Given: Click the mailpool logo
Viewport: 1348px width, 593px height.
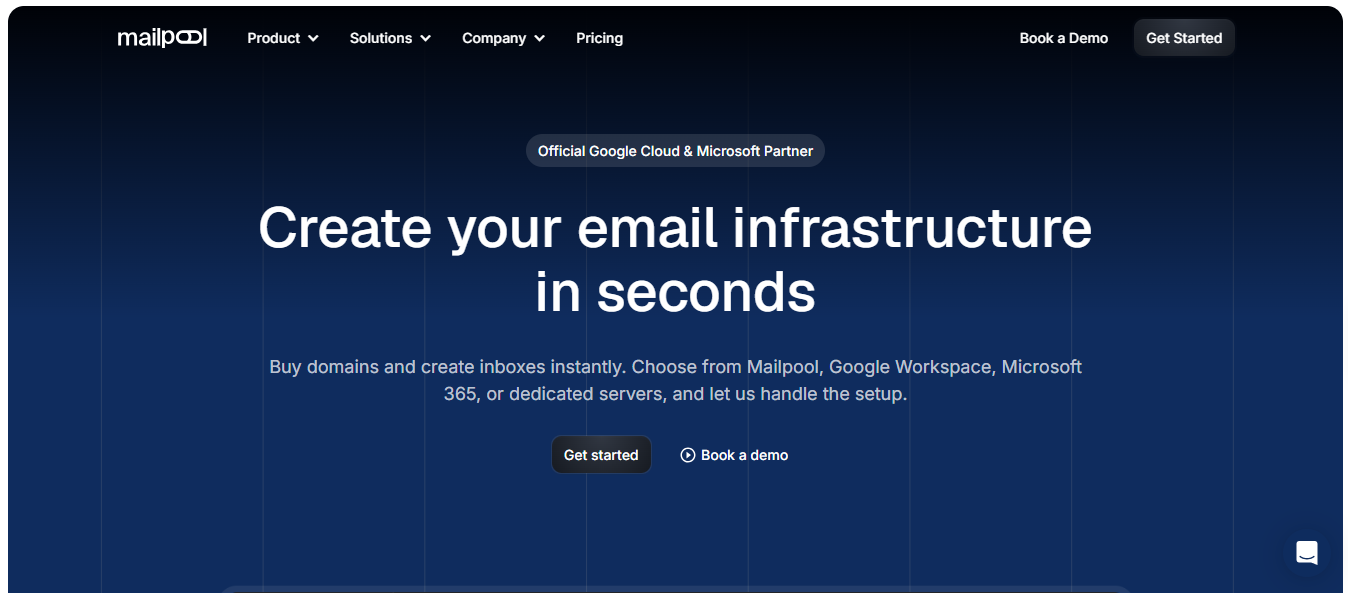Looking at the screenshot, I should click(x=162, y=38).
